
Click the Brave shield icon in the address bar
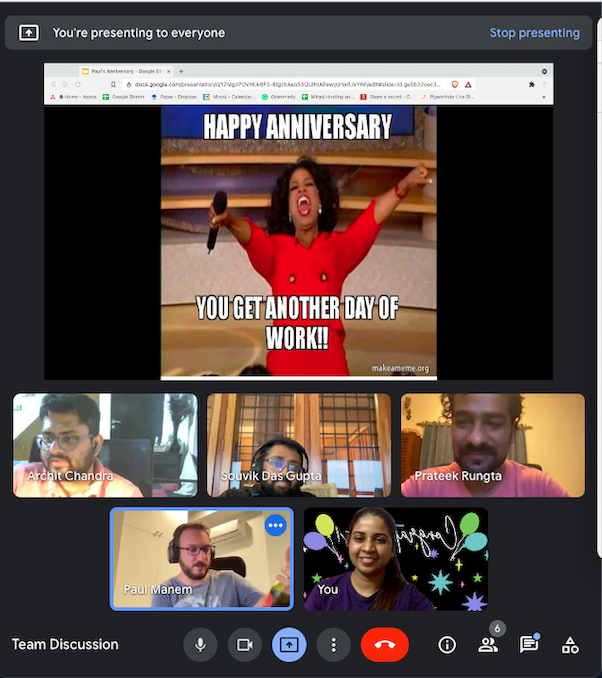tap(455, 84)
